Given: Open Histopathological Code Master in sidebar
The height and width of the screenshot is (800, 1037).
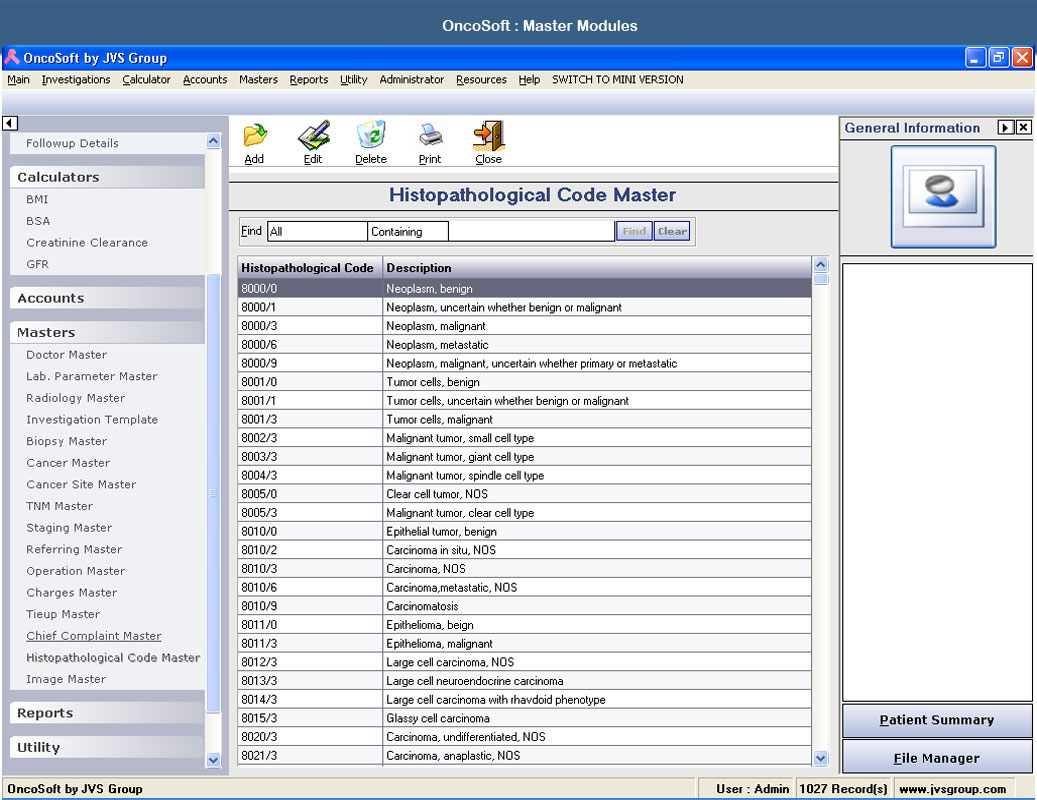Looking at the screenshot, I should [x=112, y=657].
